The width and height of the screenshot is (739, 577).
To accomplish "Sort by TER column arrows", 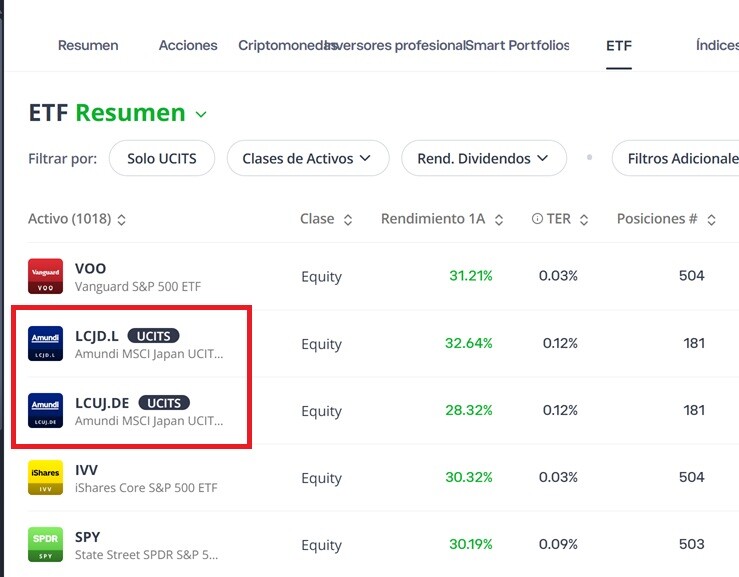I will (583, 220).
